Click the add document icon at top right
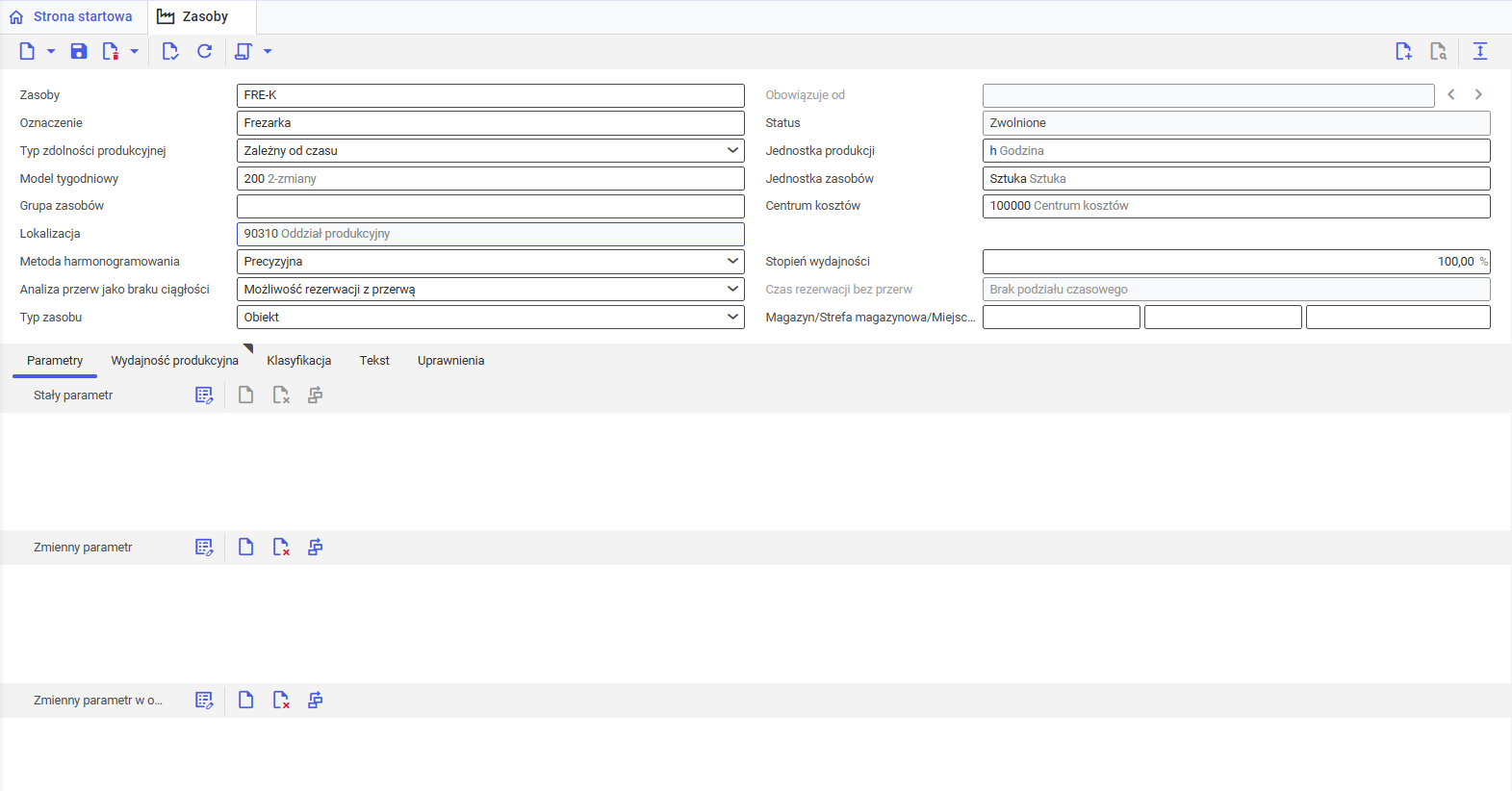Screen dimensions: 1512x791 (1403, 52)
